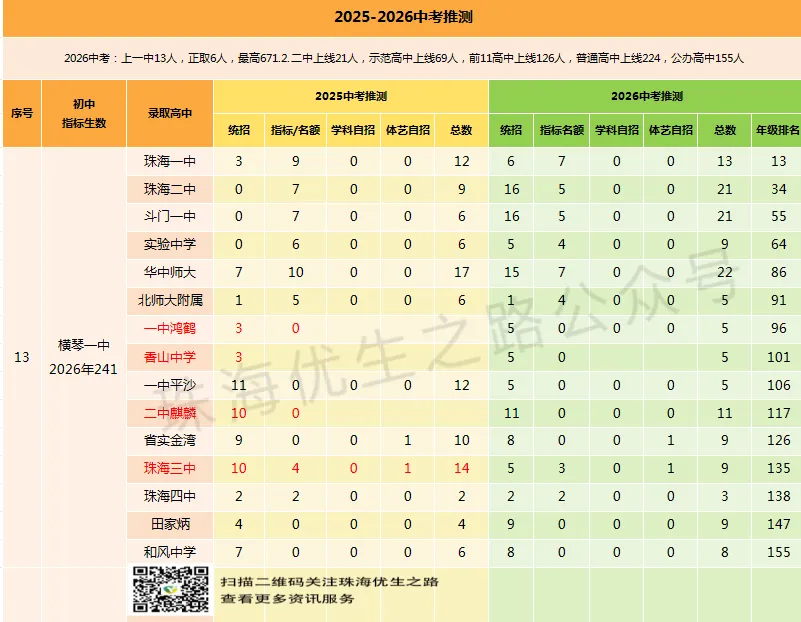Image resolution: width=801 pixels, height=622 pixels.
Task: Click the yellow '2025中考推测' group header
Action: pos(351,96)
